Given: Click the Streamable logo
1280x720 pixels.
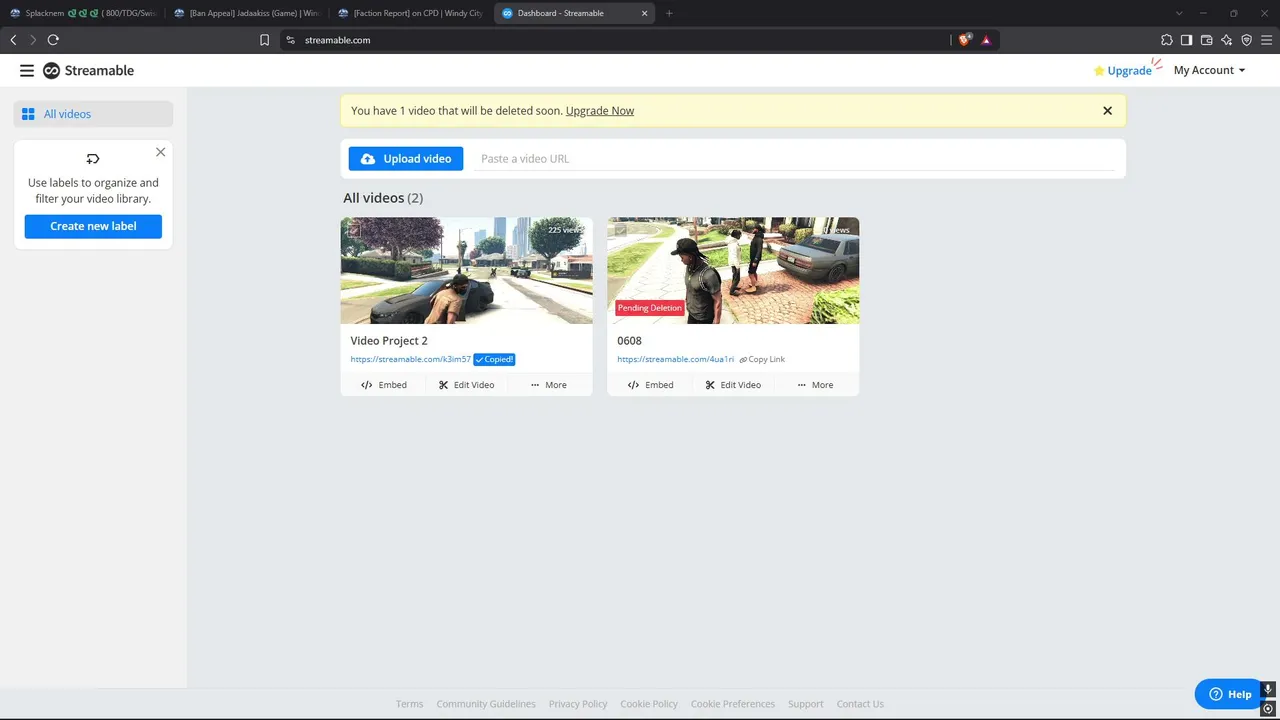Looking at the screenshot, I should click(88, 71).
